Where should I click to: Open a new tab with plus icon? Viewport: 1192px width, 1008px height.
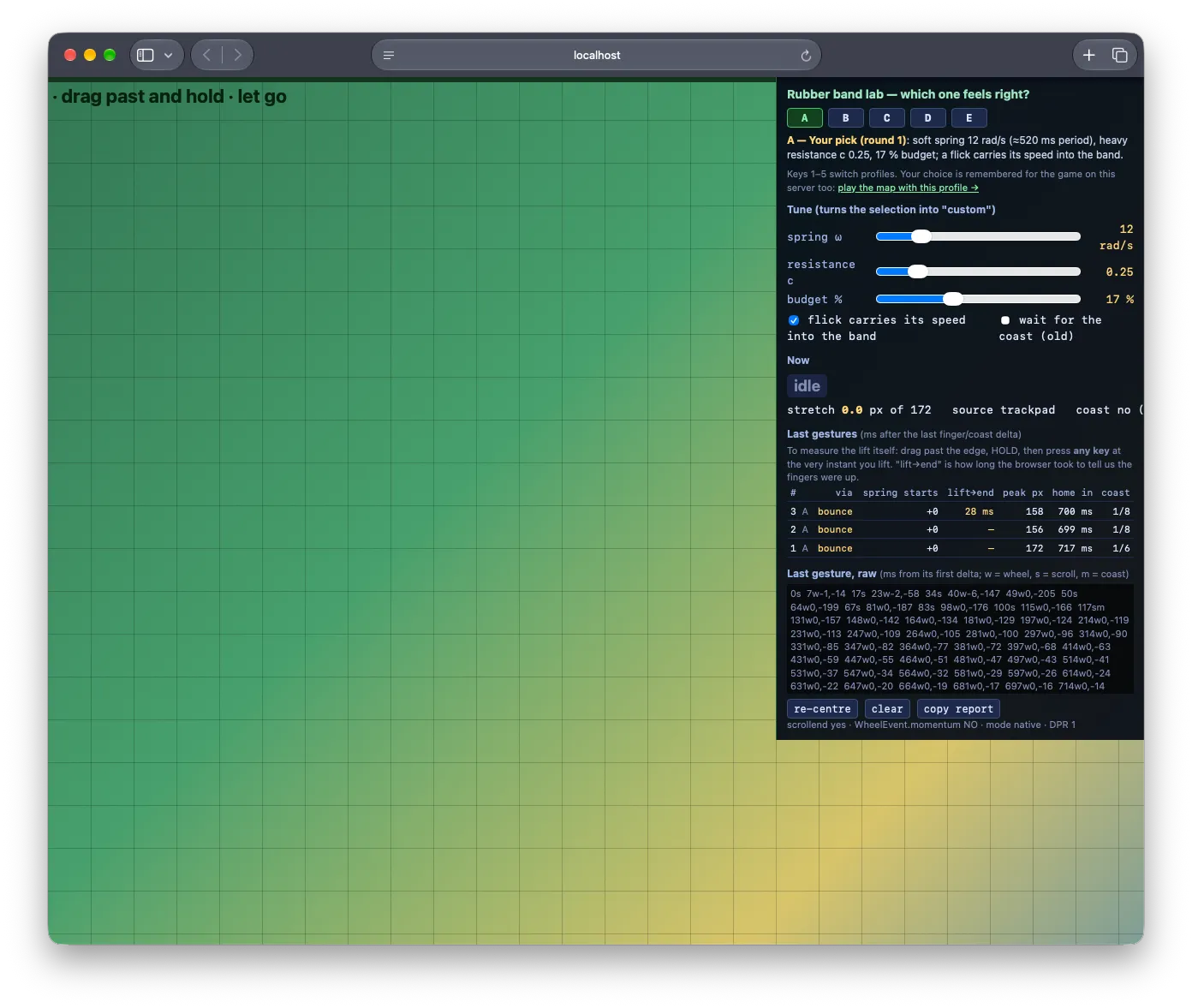pos(1089,55)
